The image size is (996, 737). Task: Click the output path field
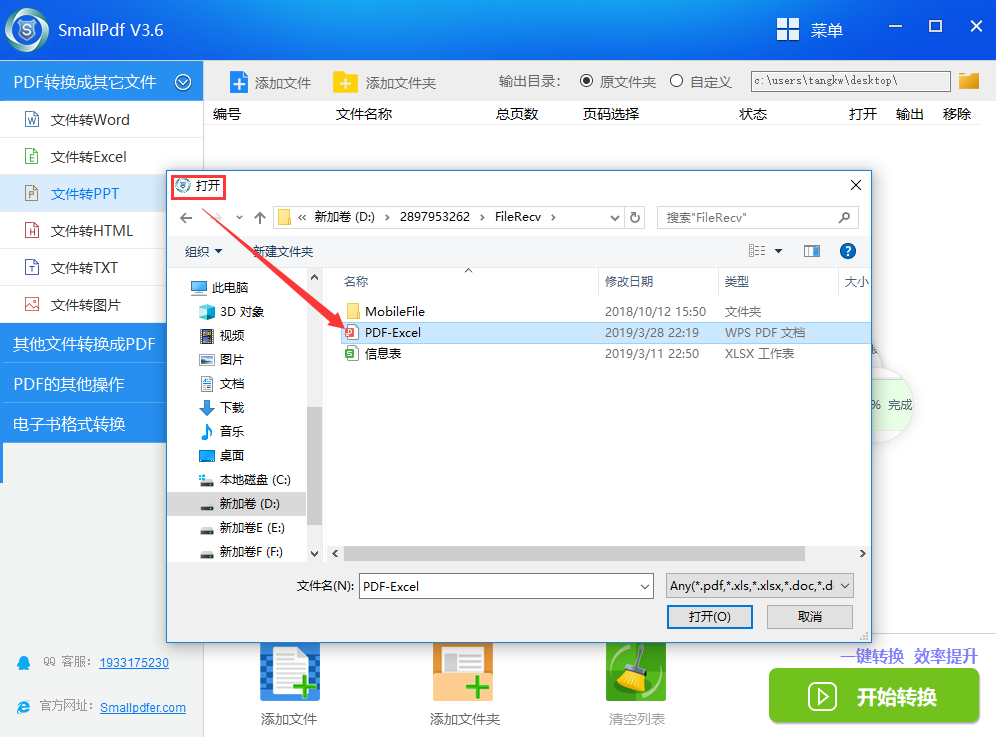coord(851,81)
